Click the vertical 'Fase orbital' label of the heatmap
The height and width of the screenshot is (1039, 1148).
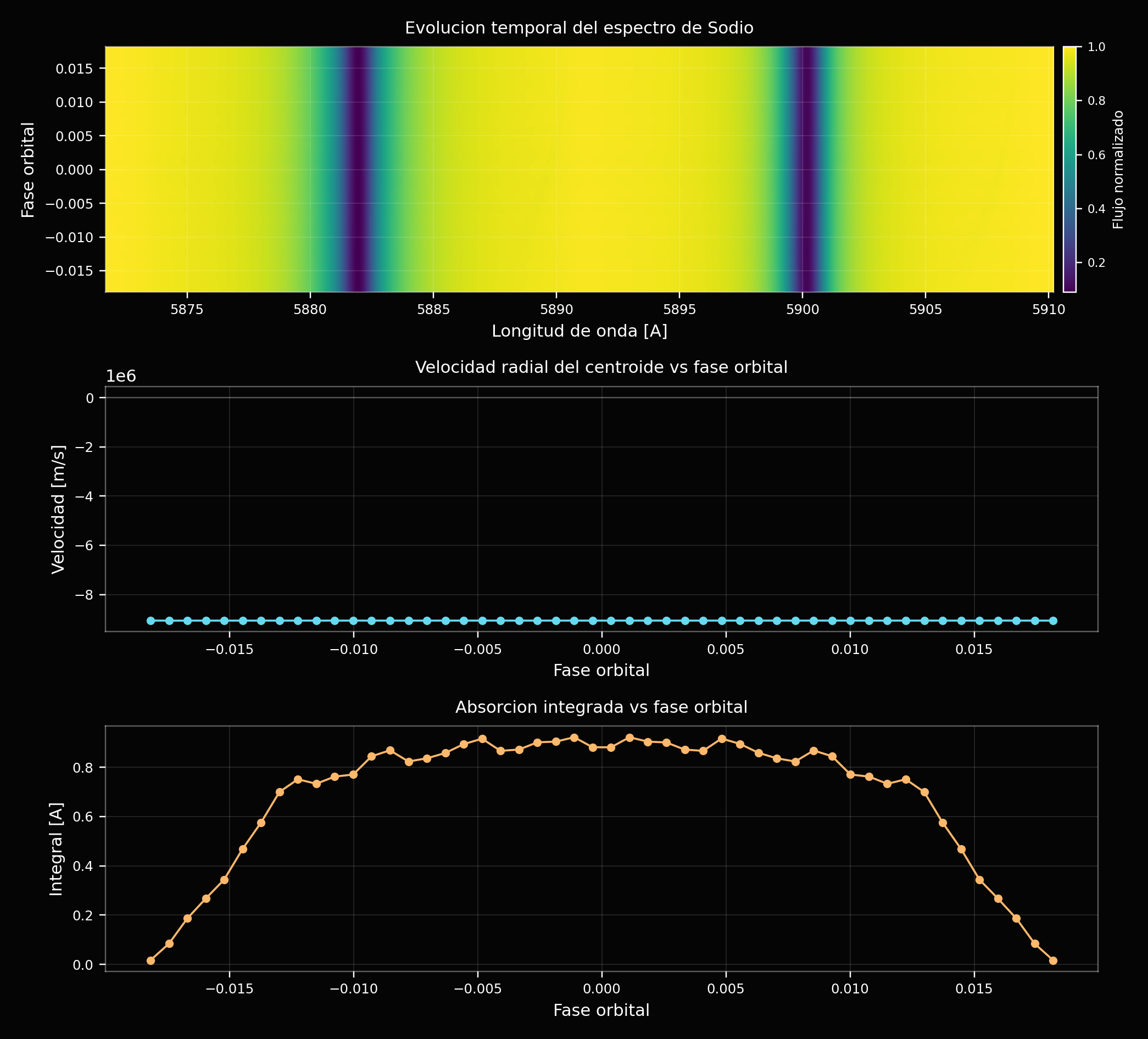point(28,170)
